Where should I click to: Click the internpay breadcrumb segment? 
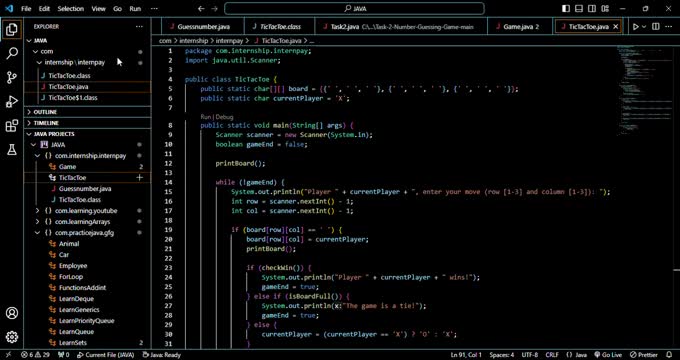click(229, 40)
